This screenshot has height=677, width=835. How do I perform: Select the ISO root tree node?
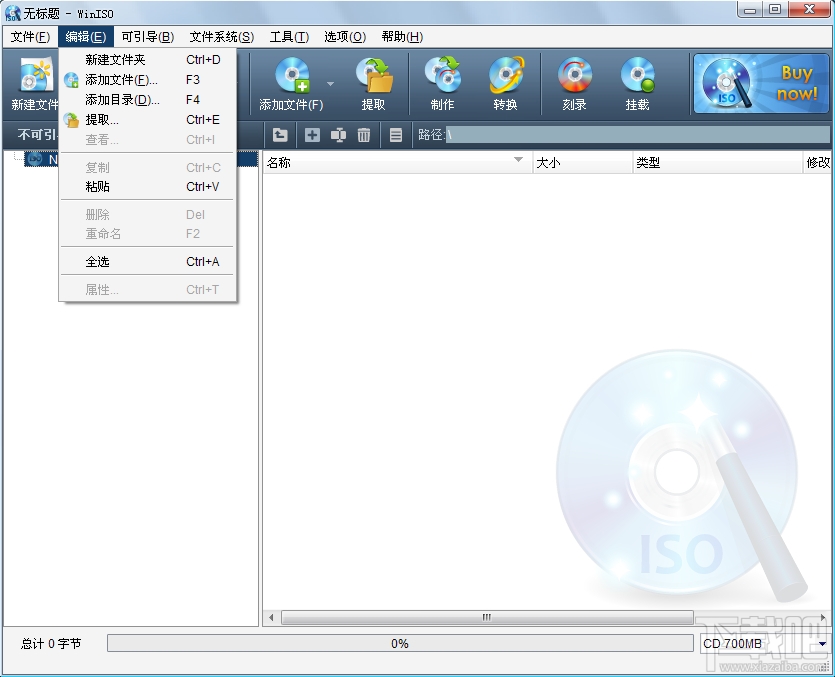(42, 159)
